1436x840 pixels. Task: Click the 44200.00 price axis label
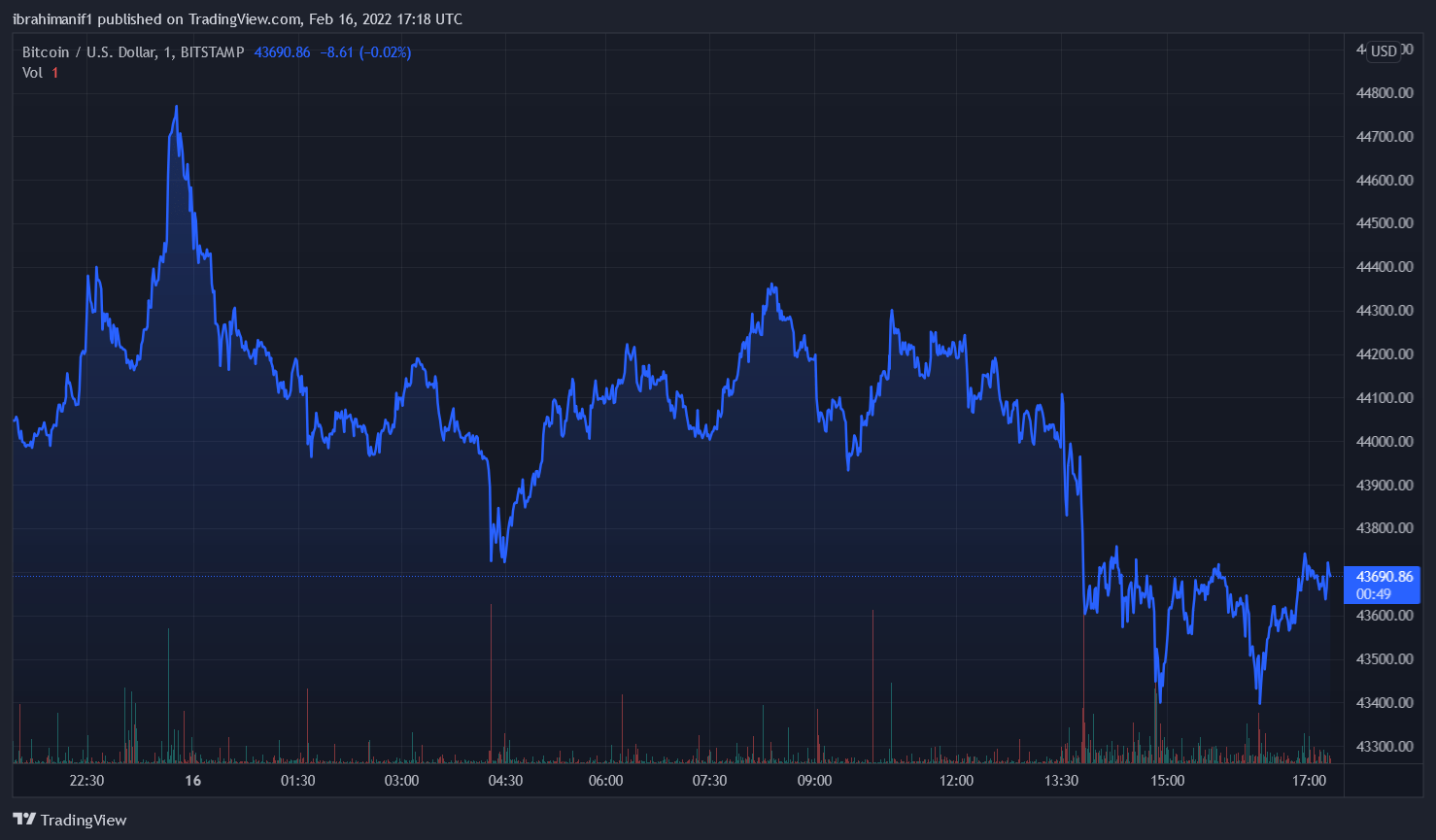pyautogui.click(x=1384, y=354)
